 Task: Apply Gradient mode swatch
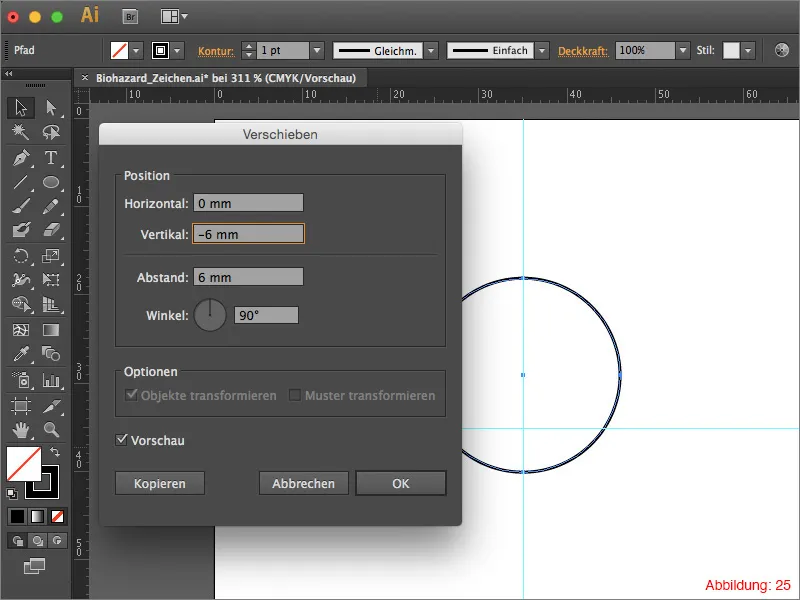click(x=37, y=517)
